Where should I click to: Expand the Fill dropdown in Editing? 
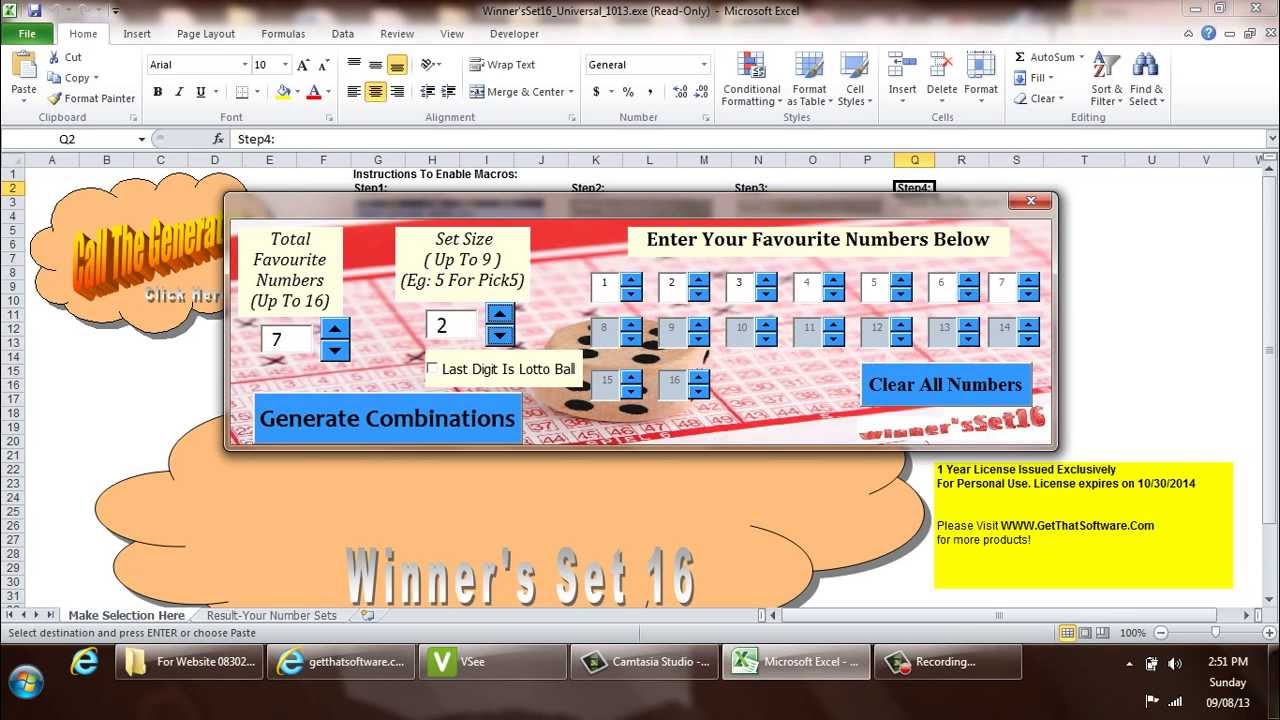pyautogui.click(x=1052, y=78)
